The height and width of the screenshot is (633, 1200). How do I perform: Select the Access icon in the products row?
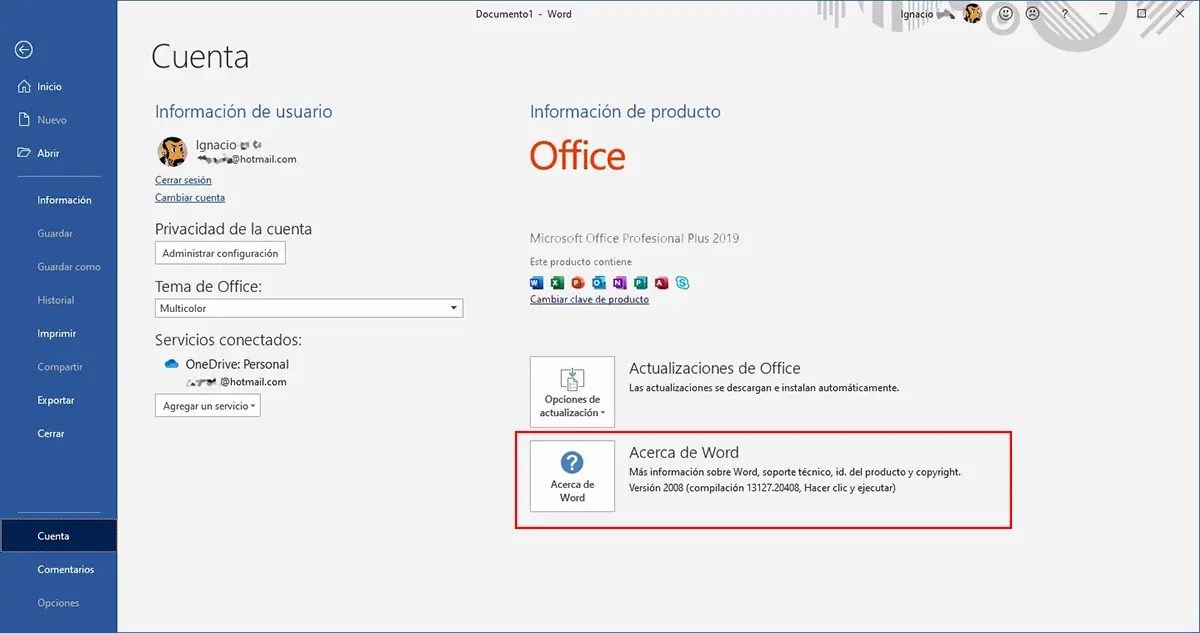tap(661, 283)
